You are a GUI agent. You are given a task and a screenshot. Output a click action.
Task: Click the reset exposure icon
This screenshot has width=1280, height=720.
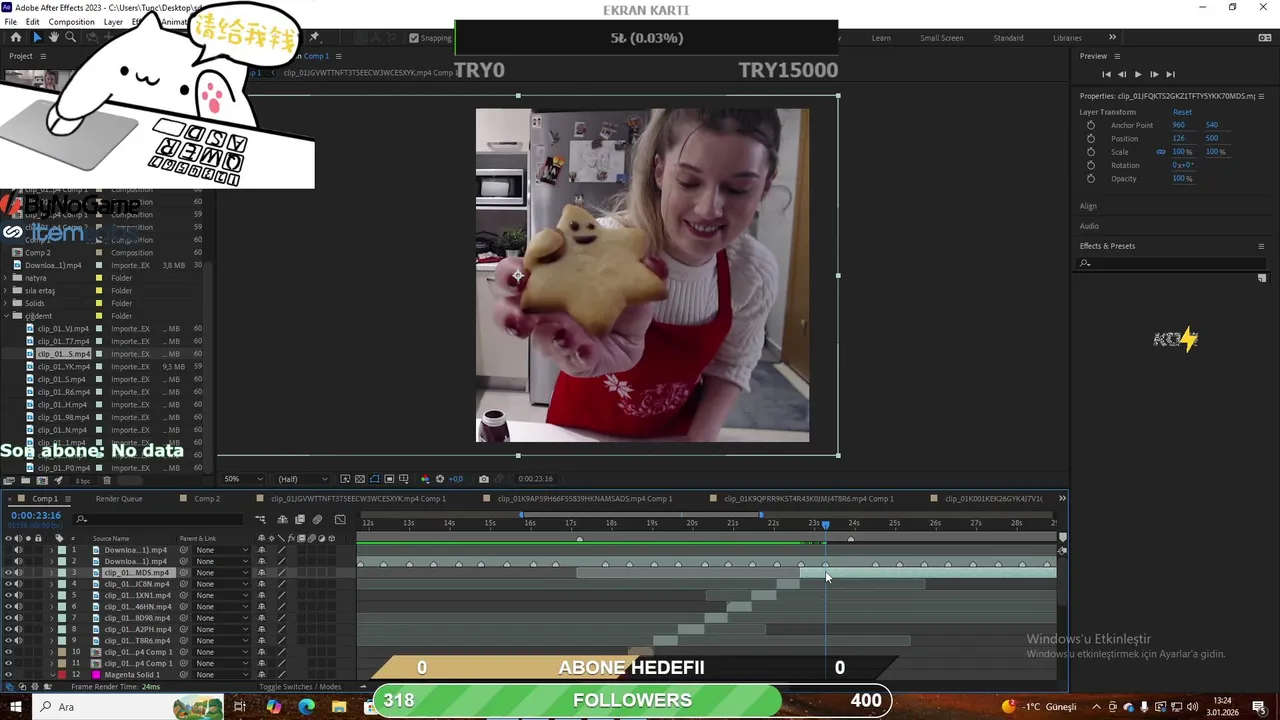click(x=439, y=479)
